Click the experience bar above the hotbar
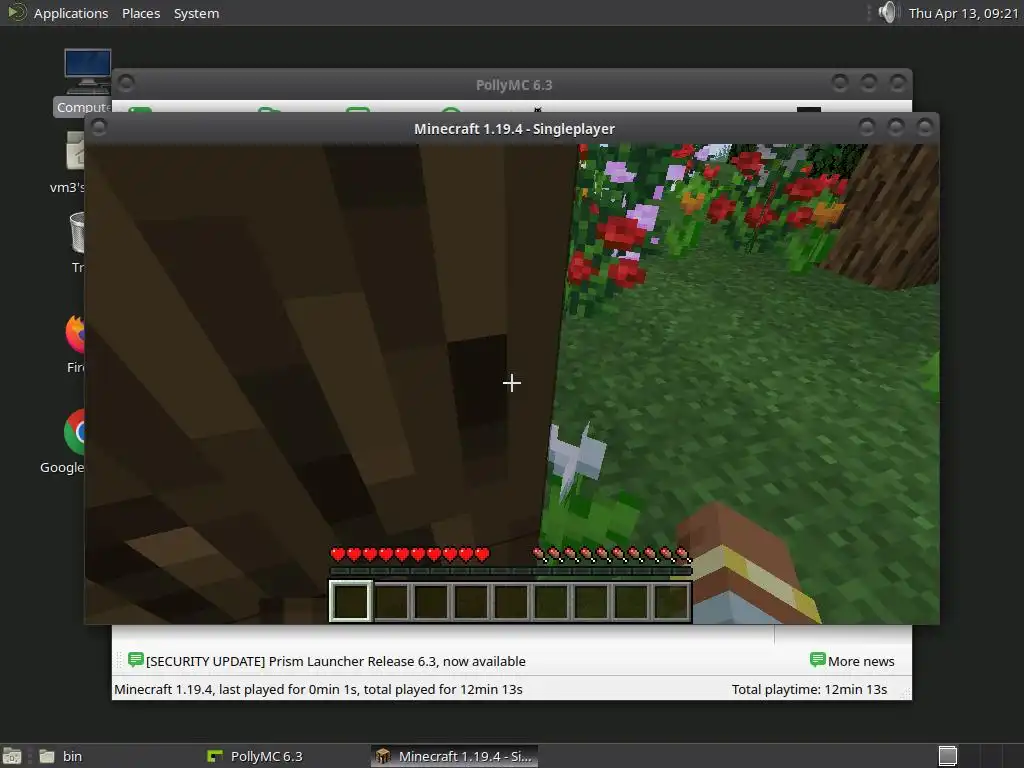The width and height of the screenshot is (1024, 768). coord(511,571)
